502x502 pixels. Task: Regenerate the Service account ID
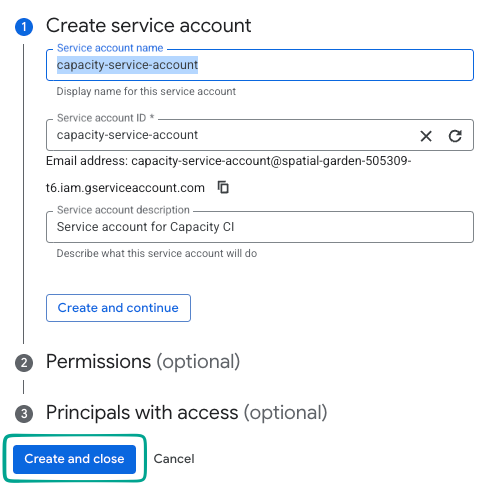pos(455,136)
